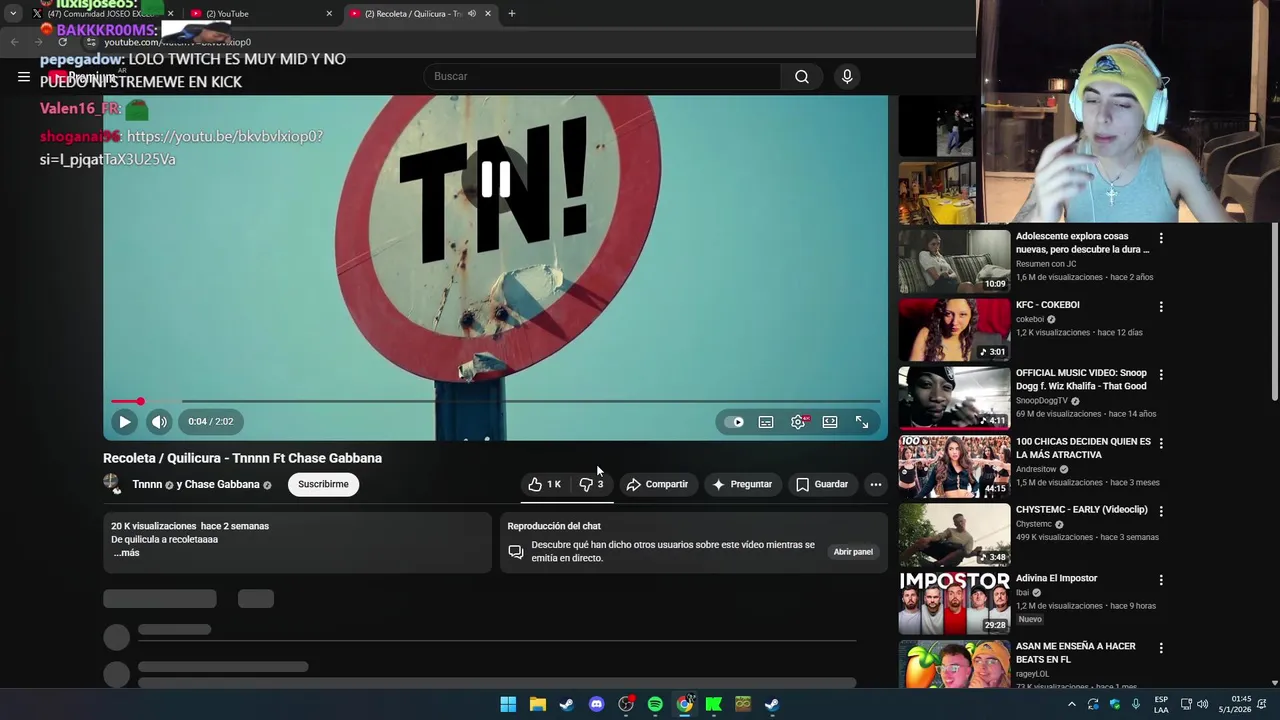Enter fullscreen mode in the player

coord(862,422)
